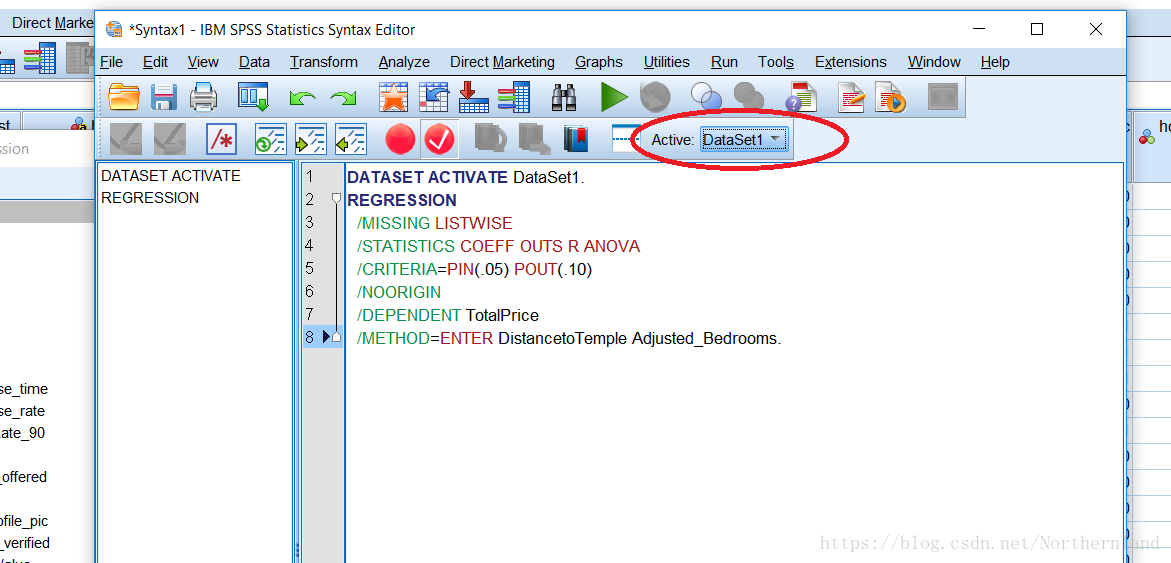Image resolution: width=1171 pixels, height=563 pixels.
Task: Click line number 5 in the gutter
Action: (x=310, y=269)
